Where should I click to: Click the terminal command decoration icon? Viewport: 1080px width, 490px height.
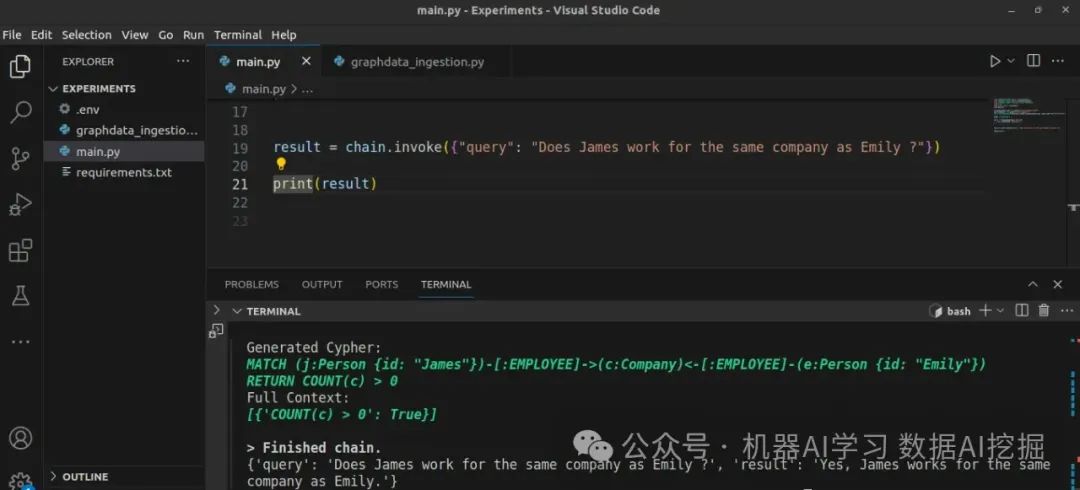coord(216,330)
